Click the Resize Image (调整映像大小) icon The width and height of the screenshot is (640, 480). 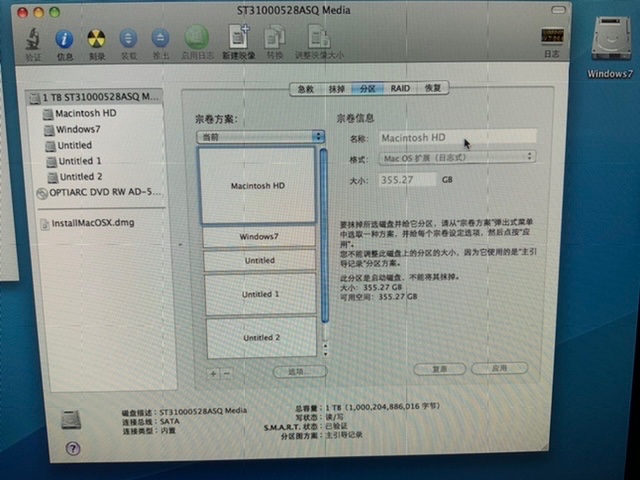[319, 38]
